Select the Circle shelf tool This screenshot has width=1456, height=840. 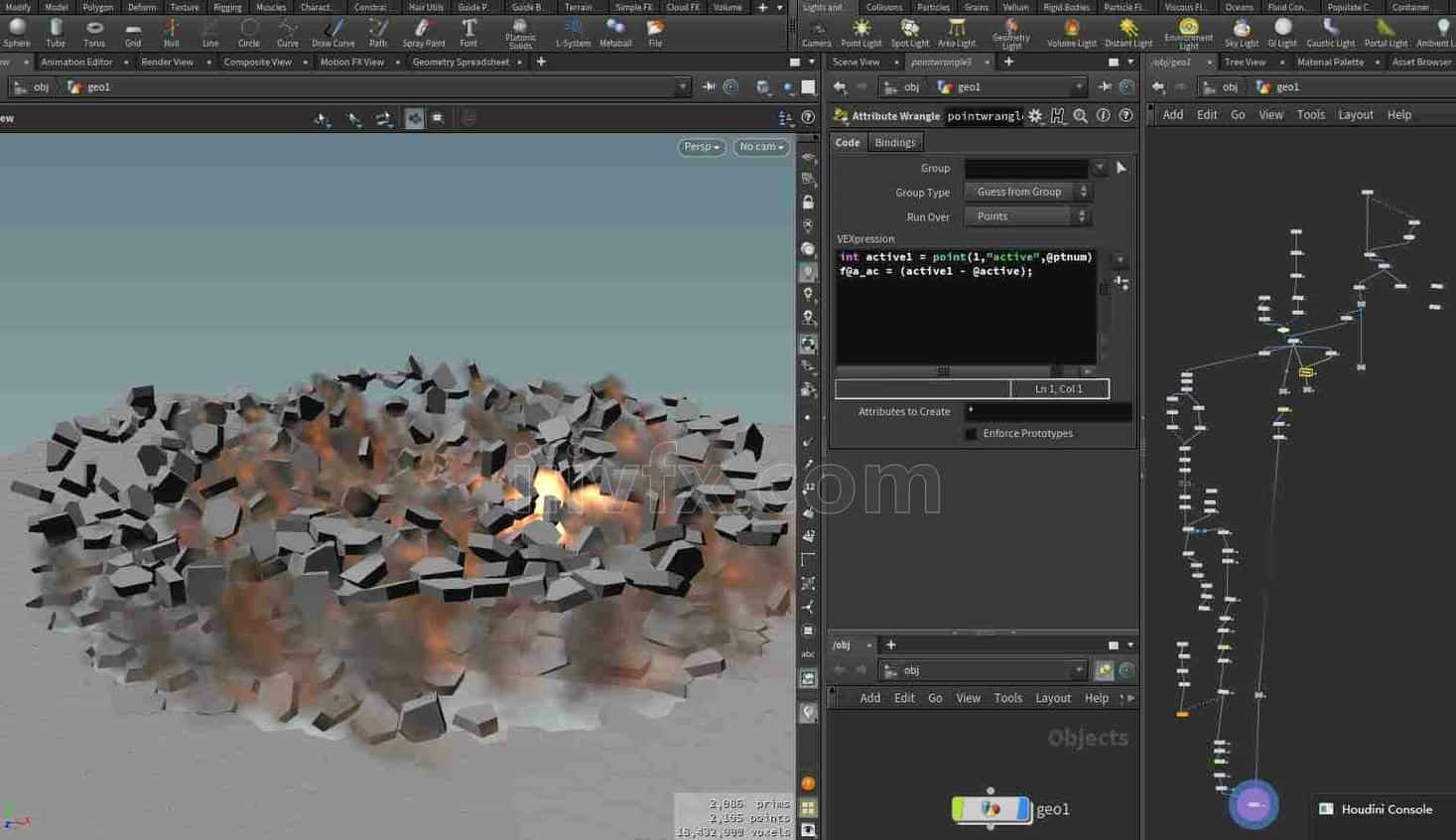(x=249, y=33)
